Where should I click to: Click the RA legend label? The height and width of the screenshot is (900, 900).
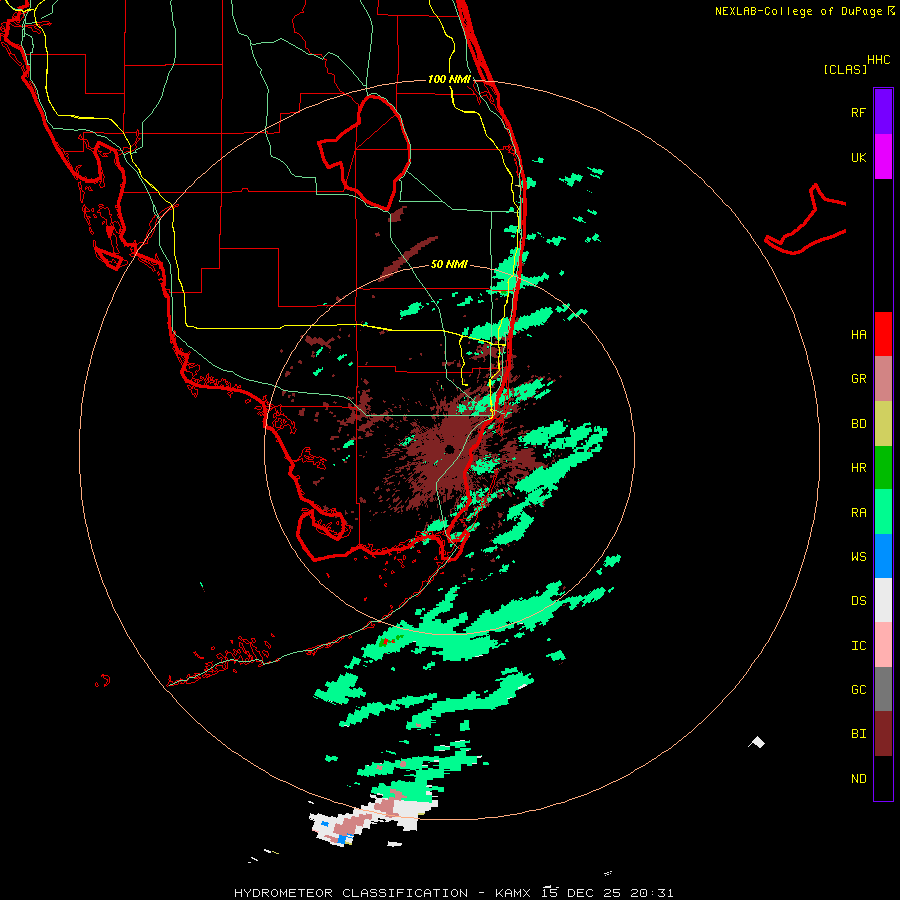click(858, 513)
